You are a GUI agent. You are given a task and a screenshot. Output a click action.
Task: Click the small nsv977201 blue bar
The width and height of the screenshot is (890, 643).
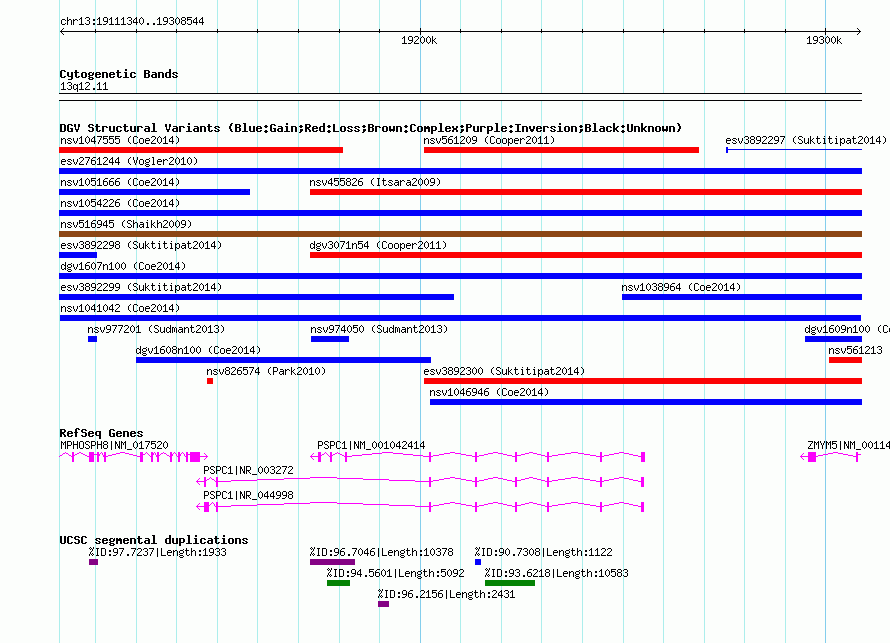click(x=93, y=339)
